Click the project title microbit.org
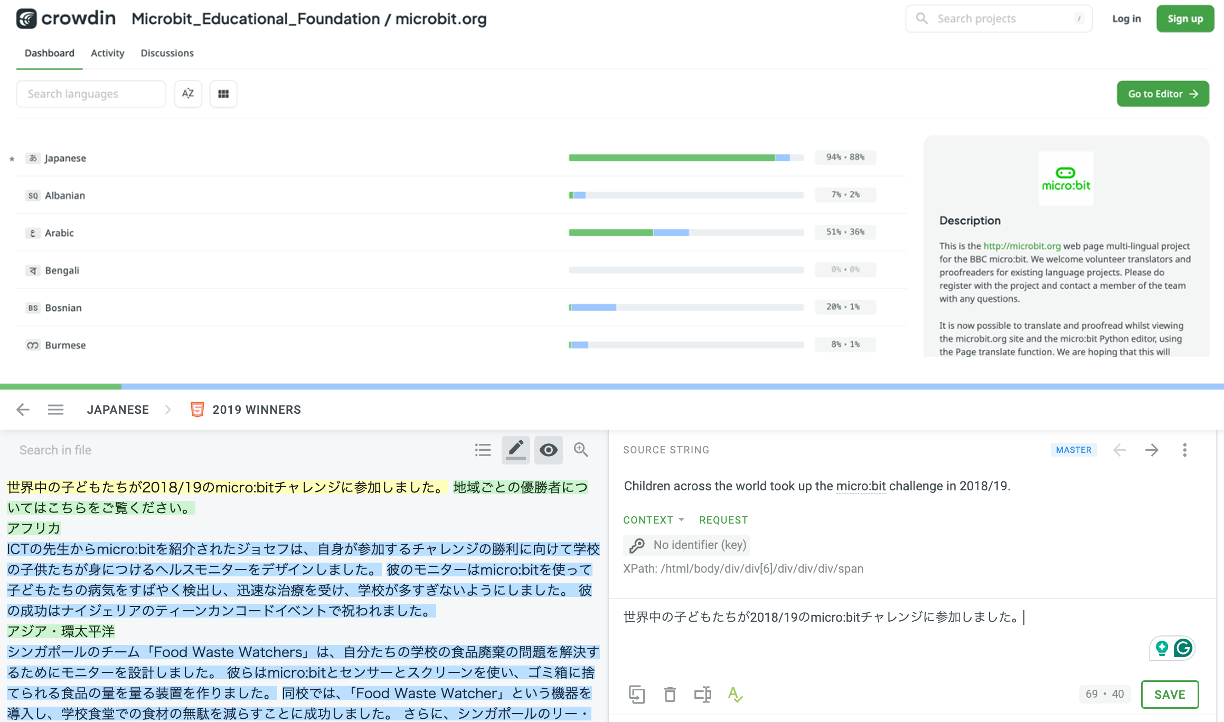Screen dimensions: 1224x722 click(441, 19)
